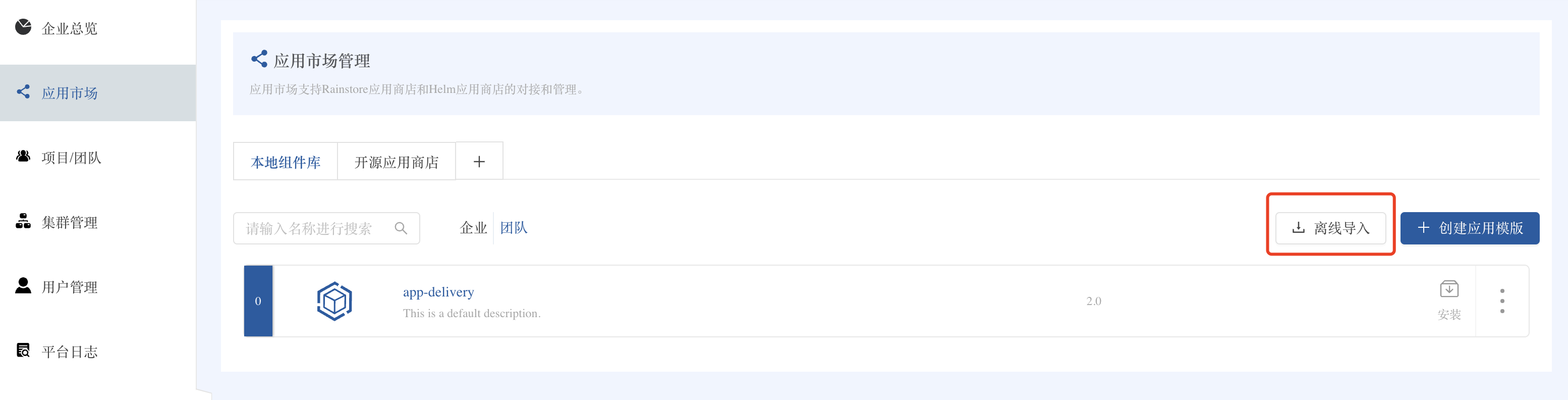
Task: Click the search magnifier icon
Action: 401,228
